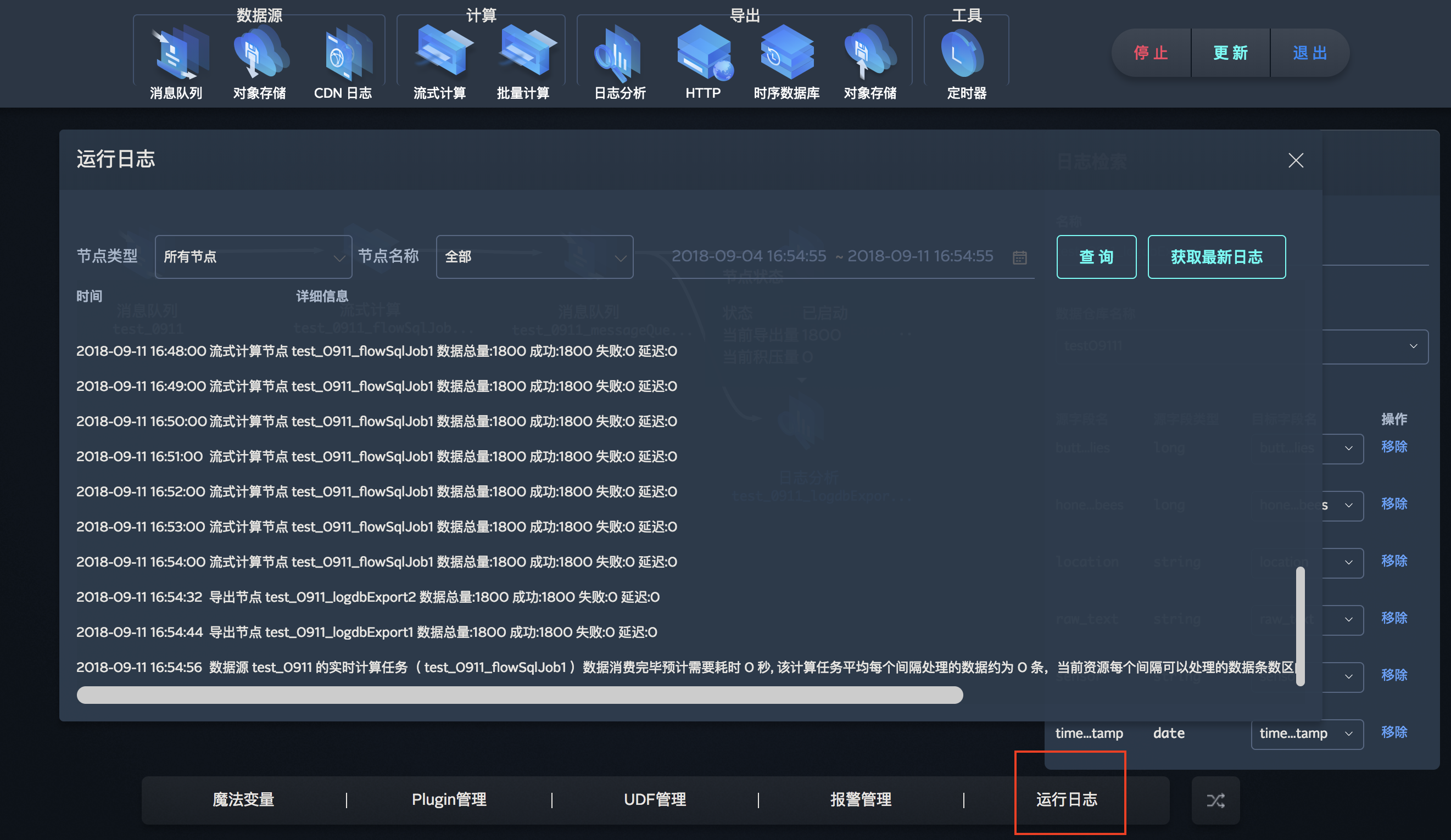Open the calendar date range picker icon

point(1020,257)
